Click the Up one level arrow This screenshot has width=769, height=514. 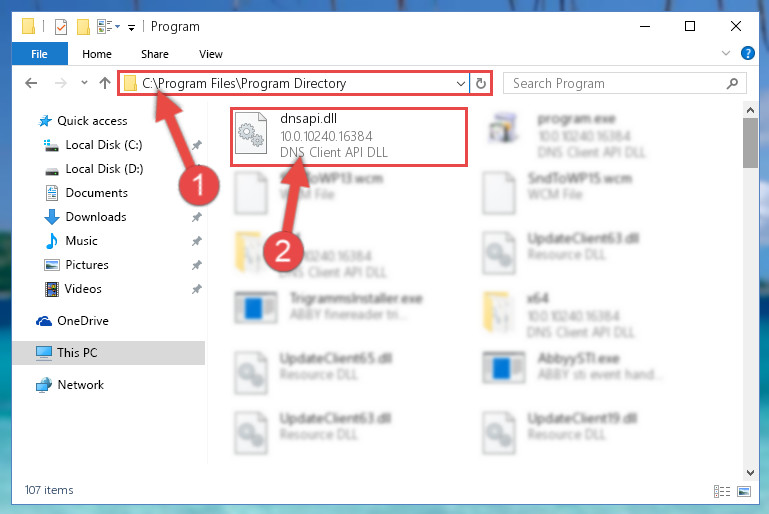click(x=104, y=83)
